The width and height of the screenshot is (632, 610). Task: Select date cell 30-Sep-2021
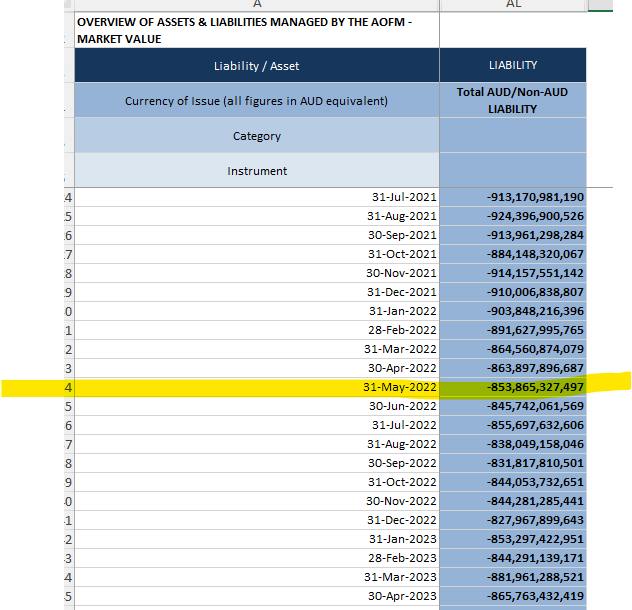[x=257, y=235]
